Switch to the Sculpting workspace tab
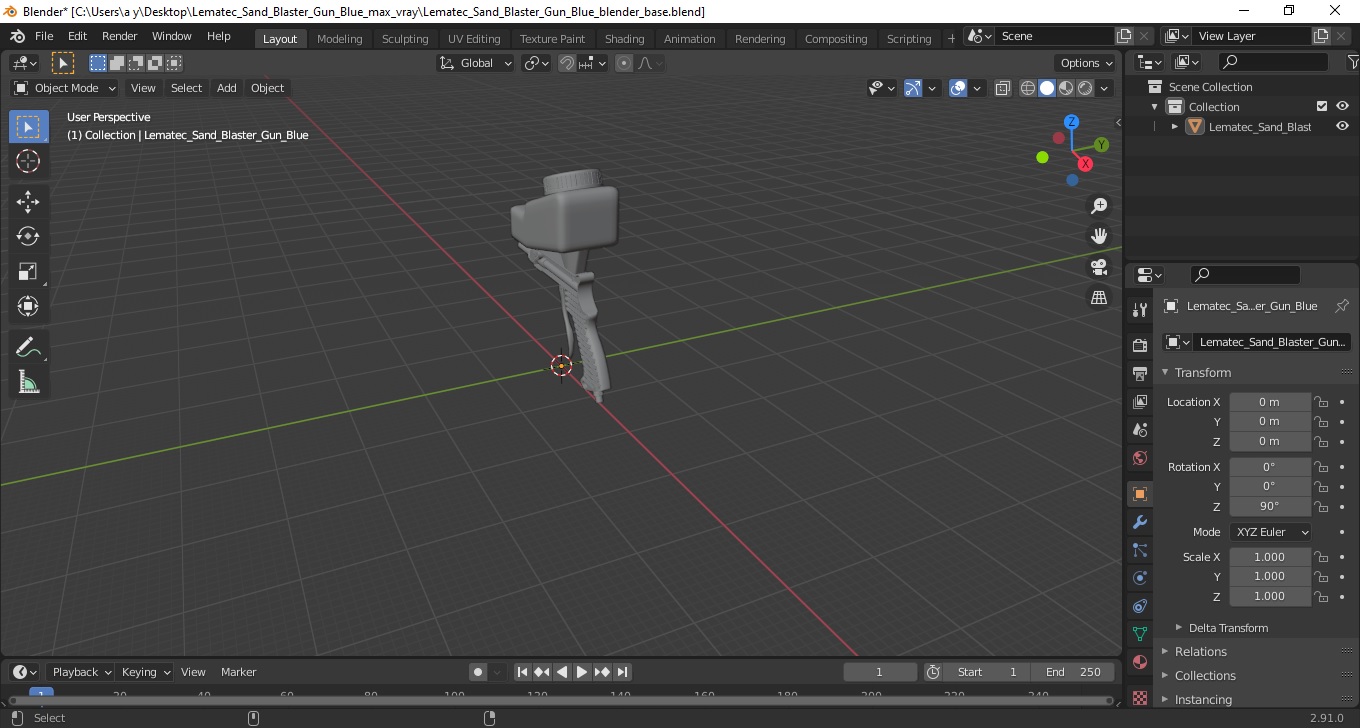 pyautogui.click(x=405, y=39)
